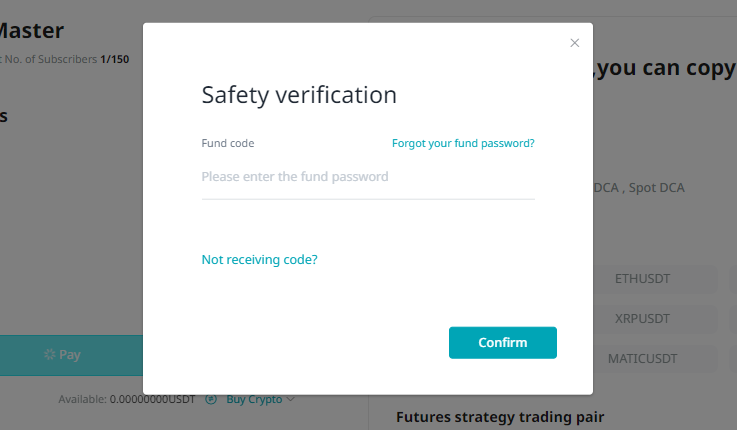The image size is (737, 430).
Task: Click the loading spinner icon on the Pay button
Action: [49, 354]
